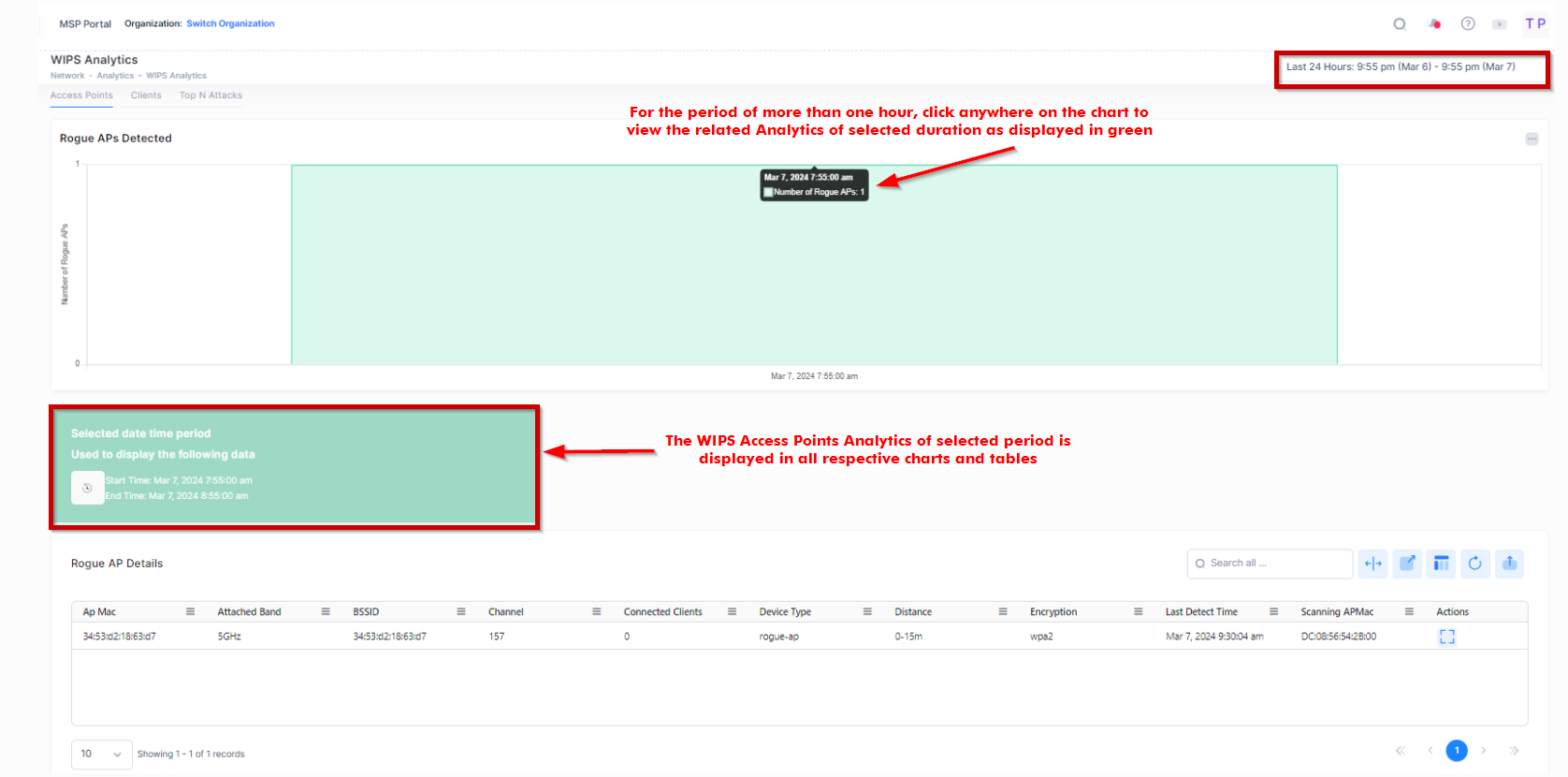This screenshot has height=777, width=1568.
Task: Open the TP user profile button
Action: [x=1534, y=24]
